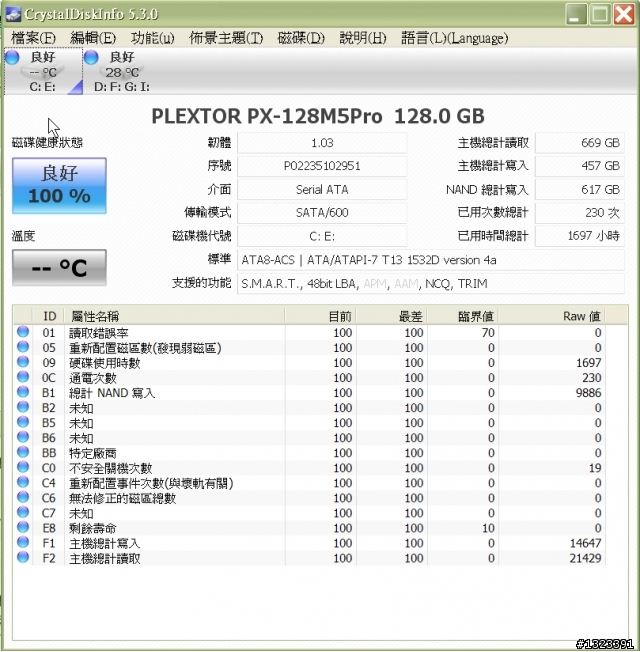Click the drive letter field C: E:

[322, 236]
